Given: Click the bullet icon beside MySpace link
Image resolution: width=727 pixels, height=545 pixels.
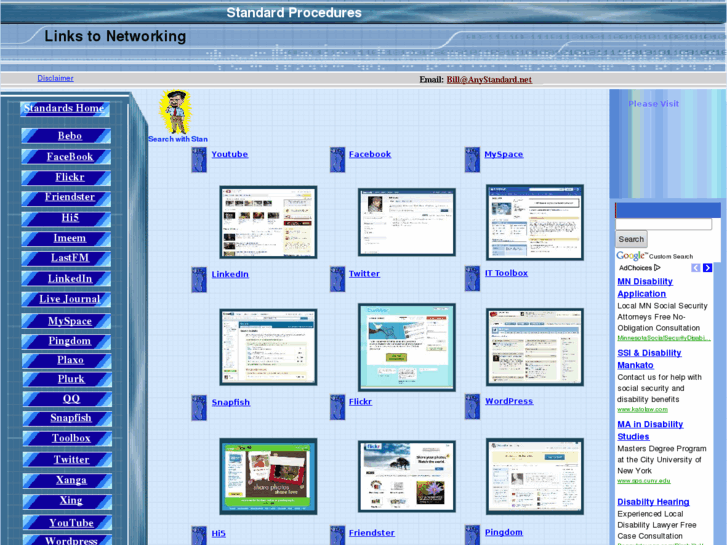Looking at the screenshot, I should (472, 160).
